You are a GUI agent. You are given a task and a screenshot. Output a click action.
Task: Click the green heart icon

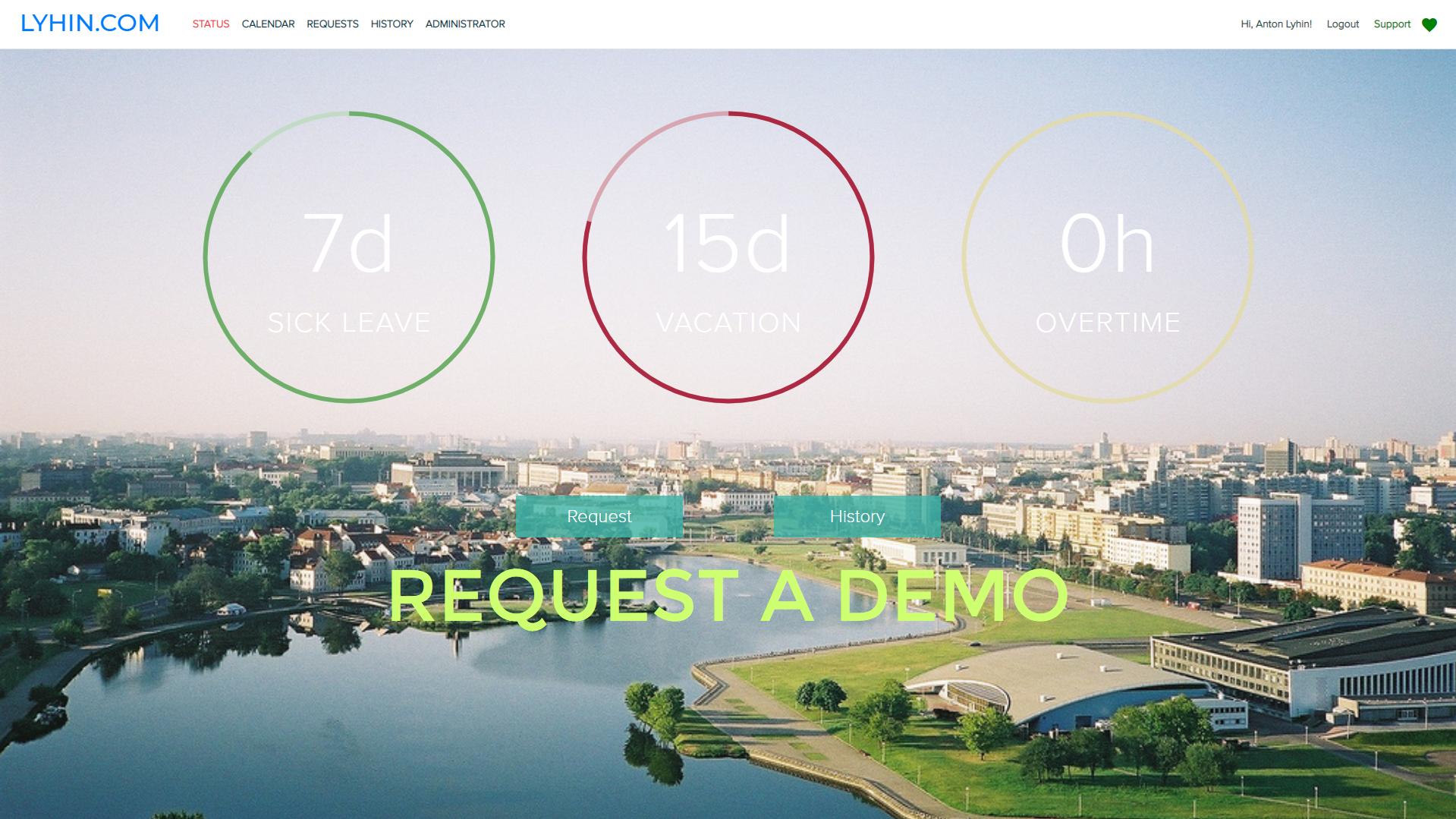(x=1429, y=24)
